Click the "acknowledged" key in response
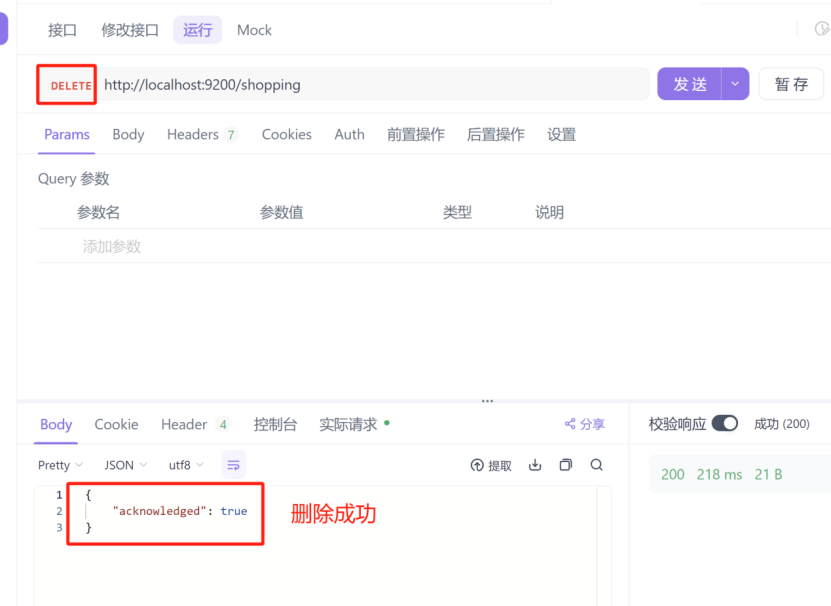 (x=160, y=511)
